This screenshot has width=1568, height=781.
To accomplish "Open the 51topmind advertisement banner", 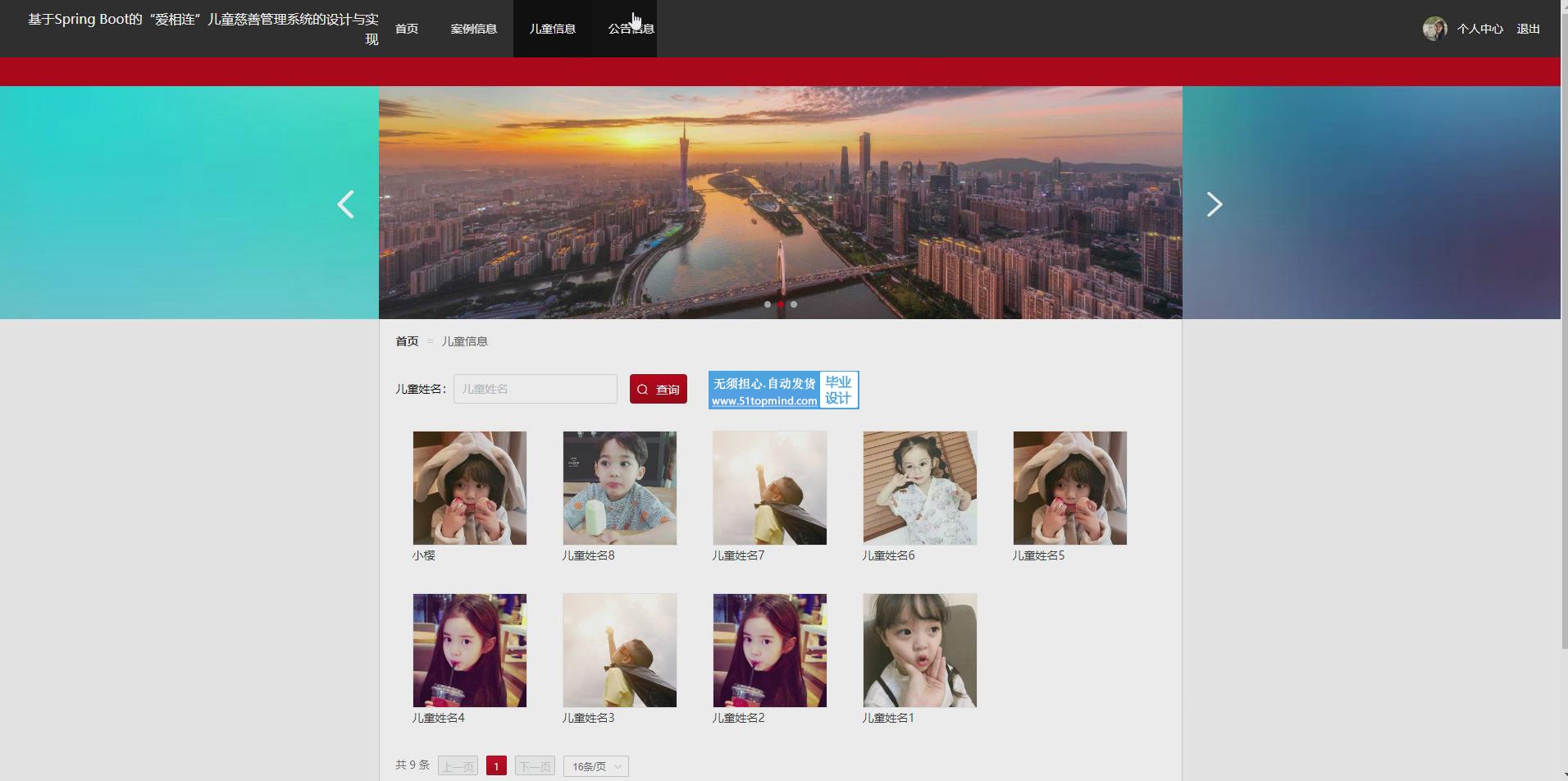I will click(x=783, y=390).
